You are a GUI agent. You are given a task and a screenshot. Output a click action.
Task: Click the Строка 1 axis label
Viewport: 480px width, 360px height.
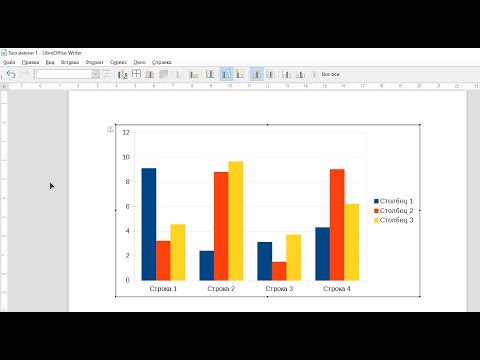coord(163,289)
